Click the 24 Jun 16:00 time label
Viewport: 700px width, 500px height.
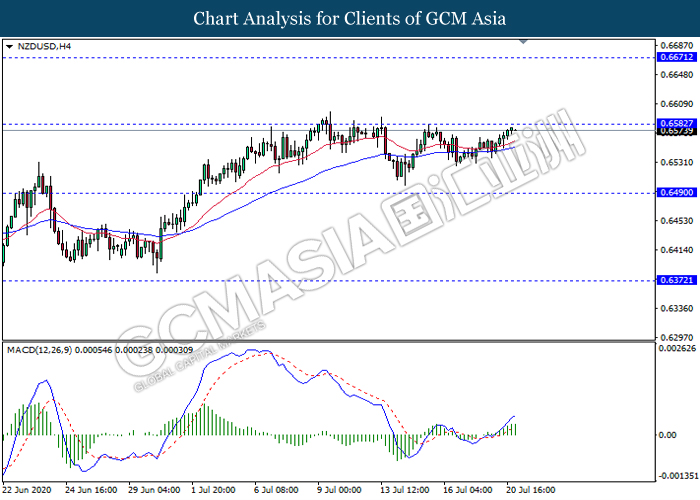click(x=91, y=490)
